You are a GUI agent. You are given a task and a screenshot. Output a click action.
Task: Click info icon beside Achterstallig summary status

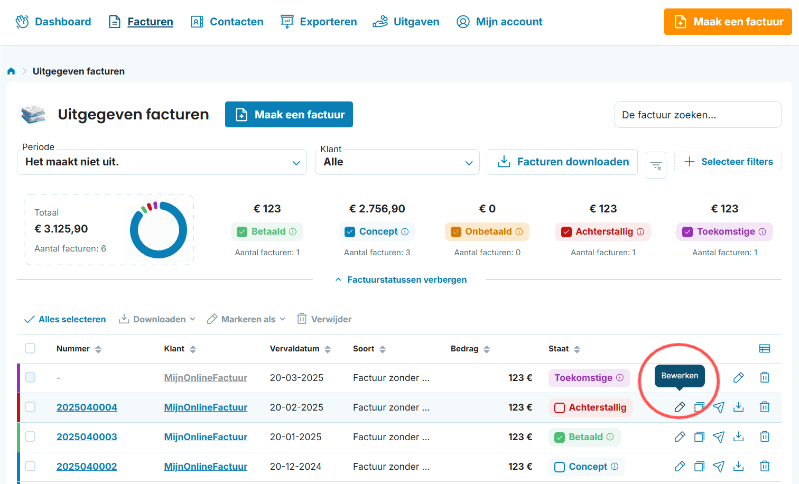click(x=641, y=232)
